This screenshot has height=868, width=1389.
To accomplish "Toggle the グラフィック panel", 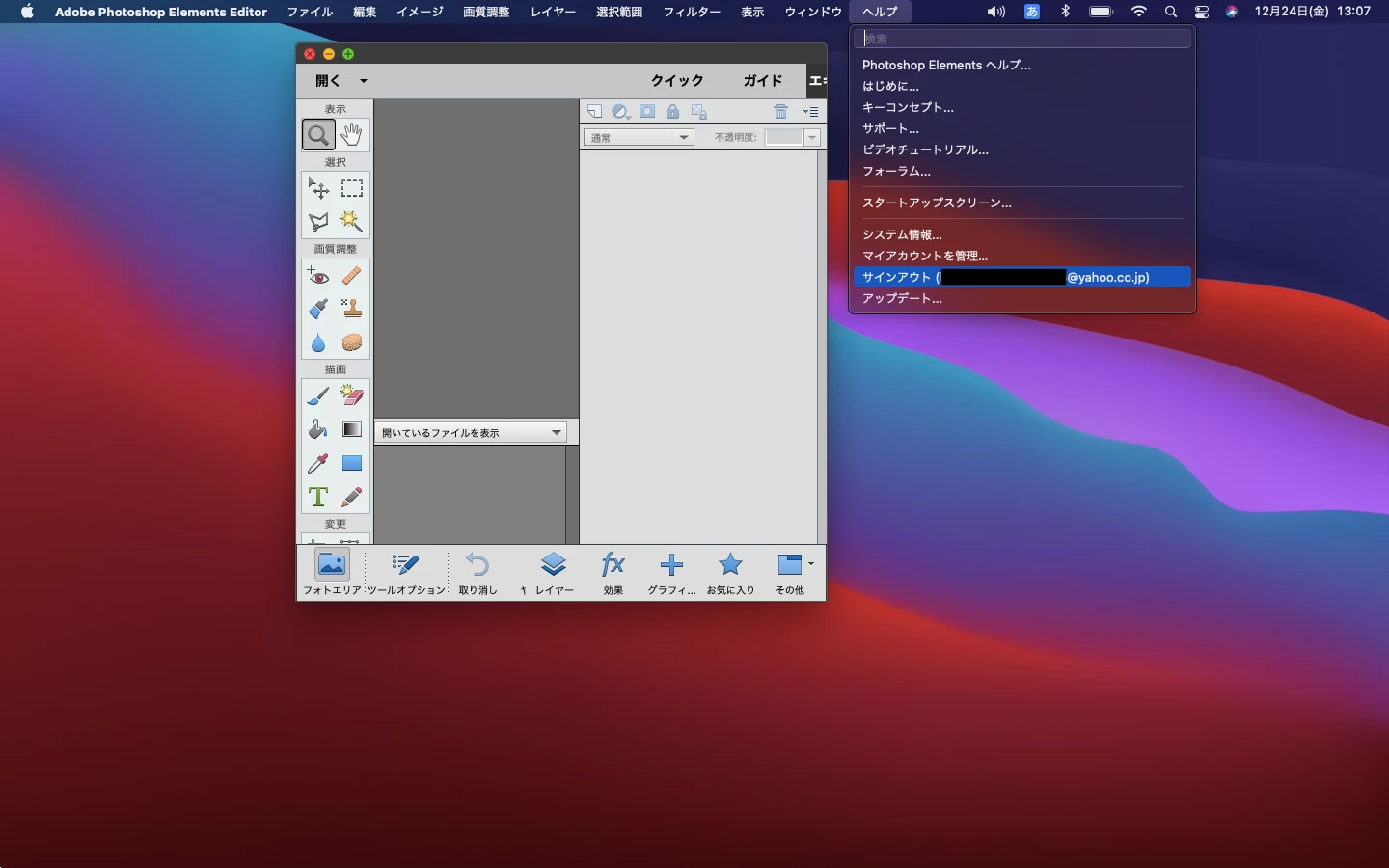I will tap(671, 574).
